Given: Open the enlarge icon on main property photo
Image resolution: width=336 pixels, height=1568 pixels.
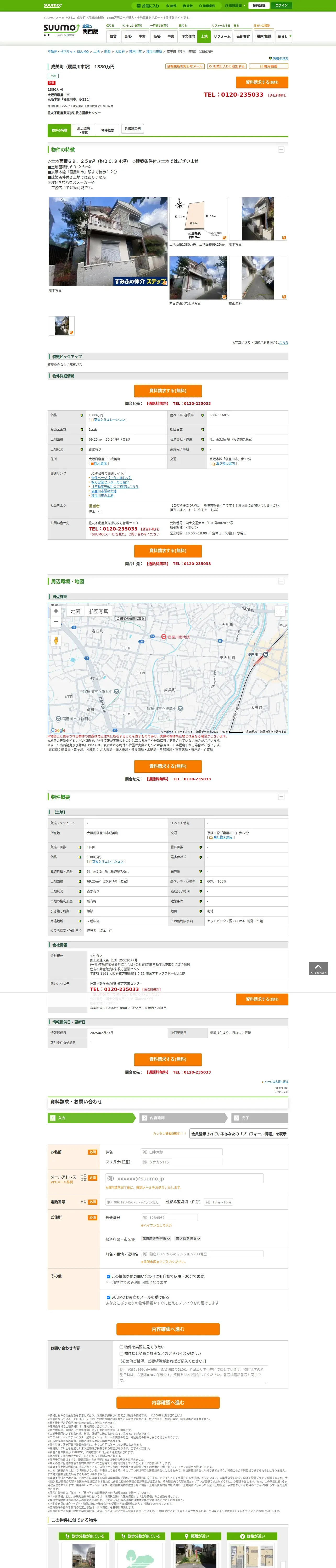Looking at the screenshot, I should 164,283.
